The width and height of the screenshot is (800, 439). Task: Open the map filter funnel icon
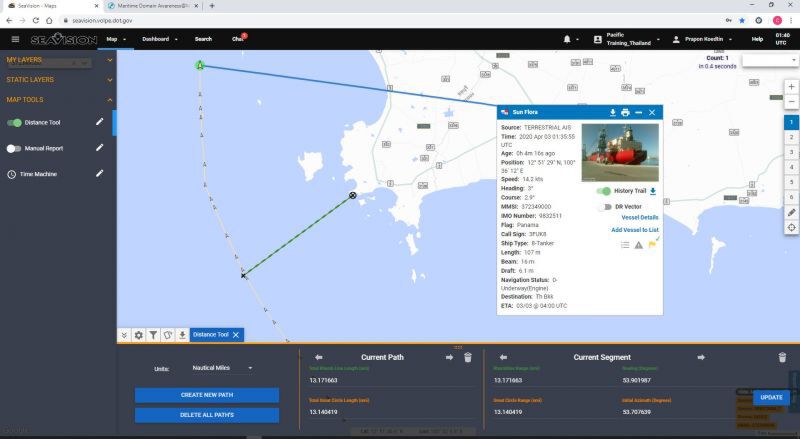tap(153, 335)
